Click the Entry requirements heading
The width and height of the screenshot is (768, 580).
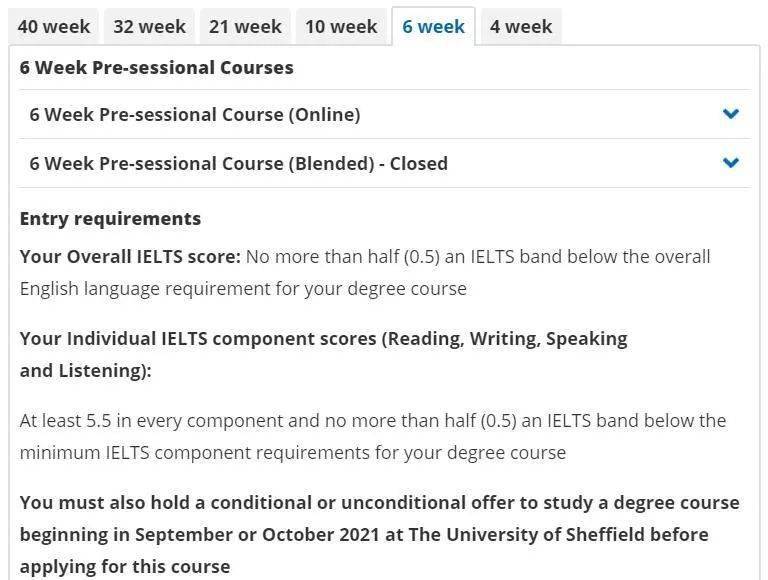(110, 219)
